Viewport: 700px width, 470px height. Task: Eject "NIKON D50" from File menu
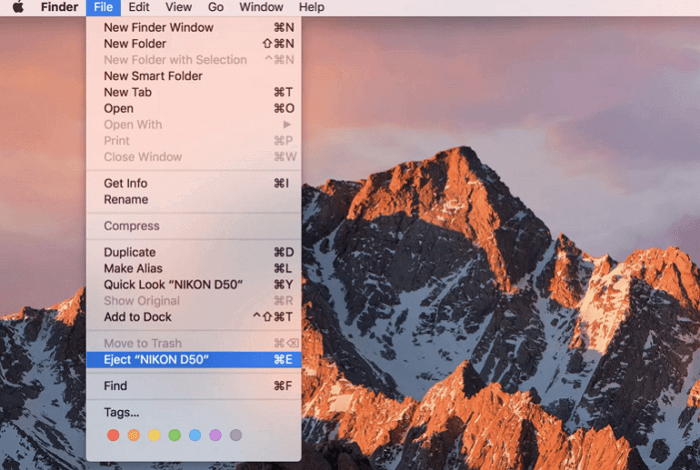point(194,360)
